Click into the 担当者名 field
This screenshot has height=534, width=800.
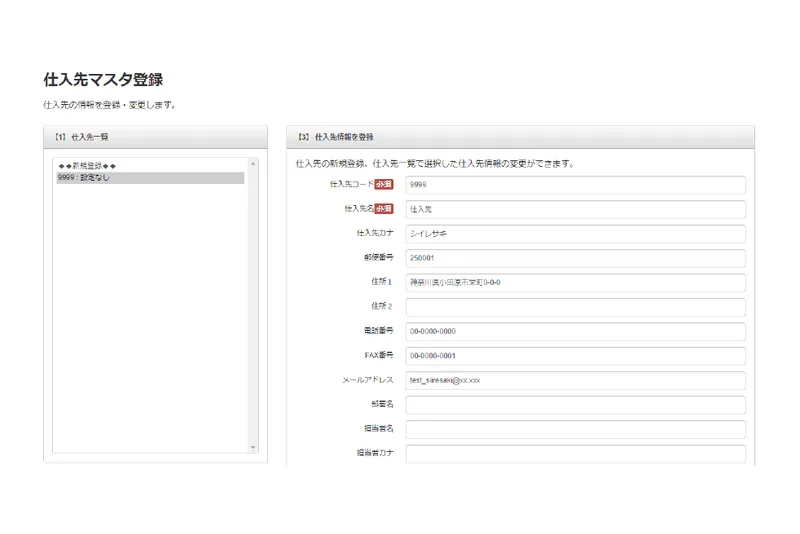[576, 429]
